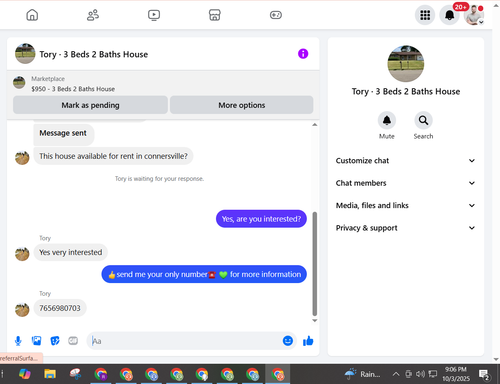The height and width of the screenshot is (384, 500).
Task: Click page scrollbar down arrow at right edge
Action: [496, 359]
